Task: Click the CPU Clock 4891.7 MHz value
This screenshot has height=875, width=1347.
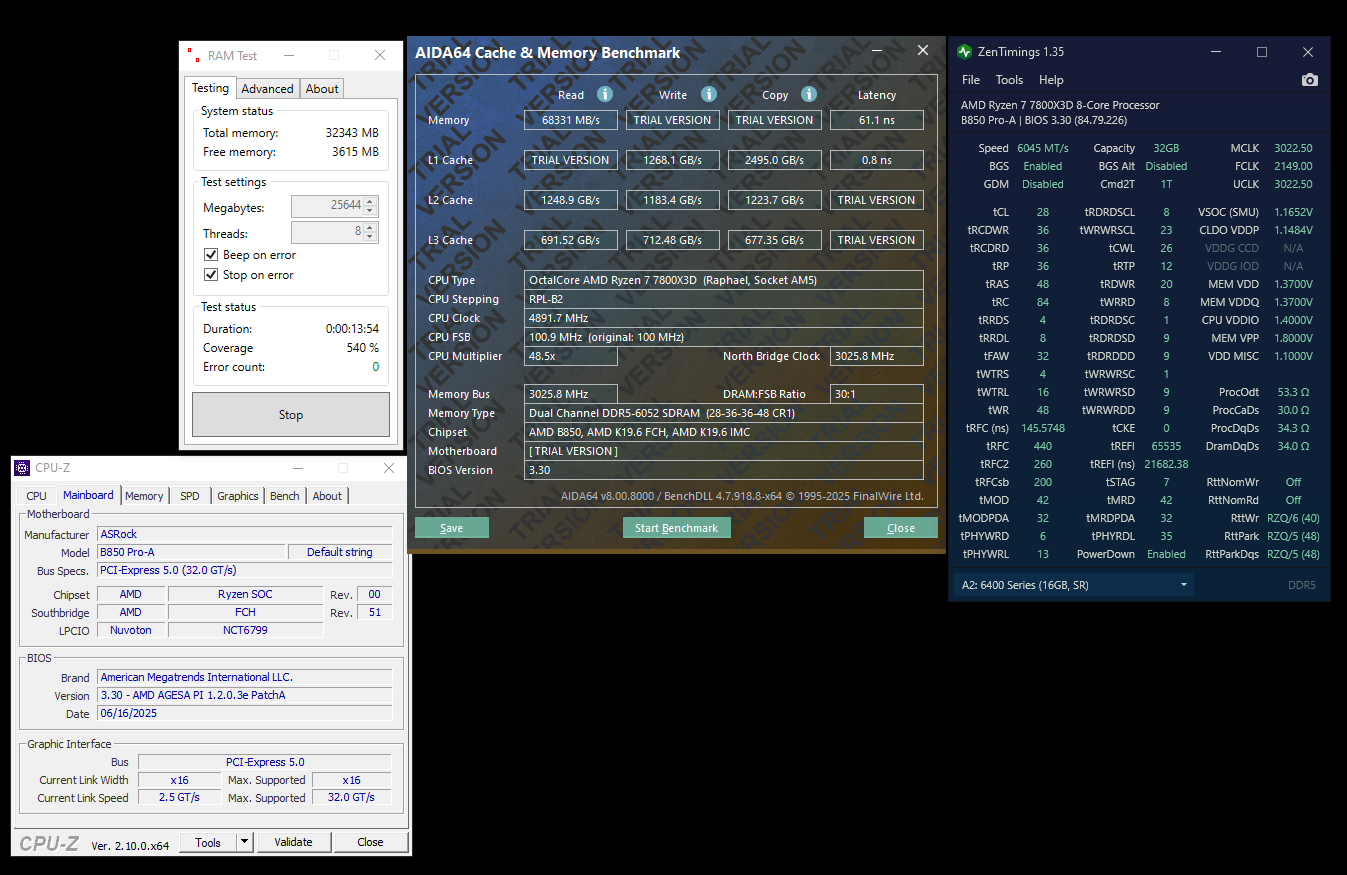Action: (x=724, y=318)
